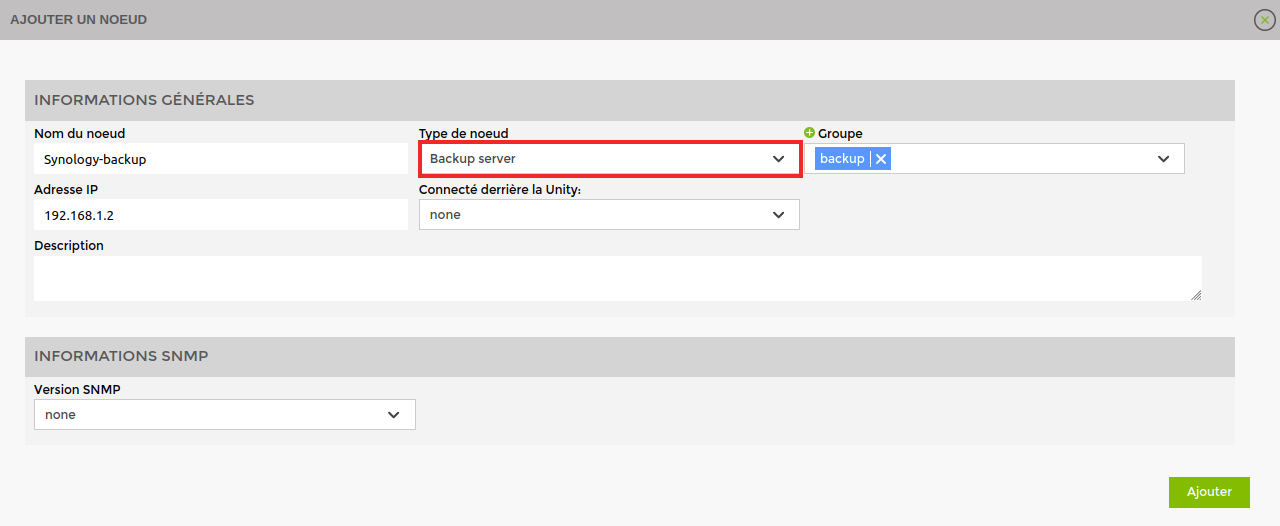Expand the Version SNMP dropdown
Image resolution: width=1280 pixels, height=526 pixels.
(x=225, y=415)
